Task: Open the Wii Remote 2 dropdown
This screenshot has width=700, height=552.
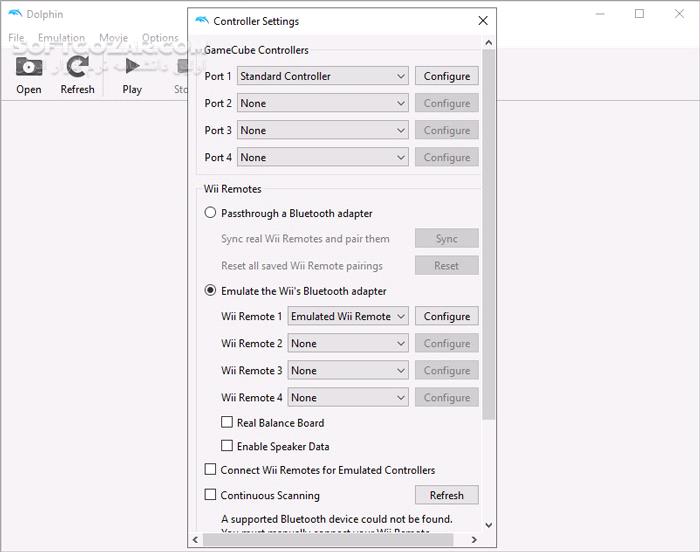Action: tap(348, 343)
